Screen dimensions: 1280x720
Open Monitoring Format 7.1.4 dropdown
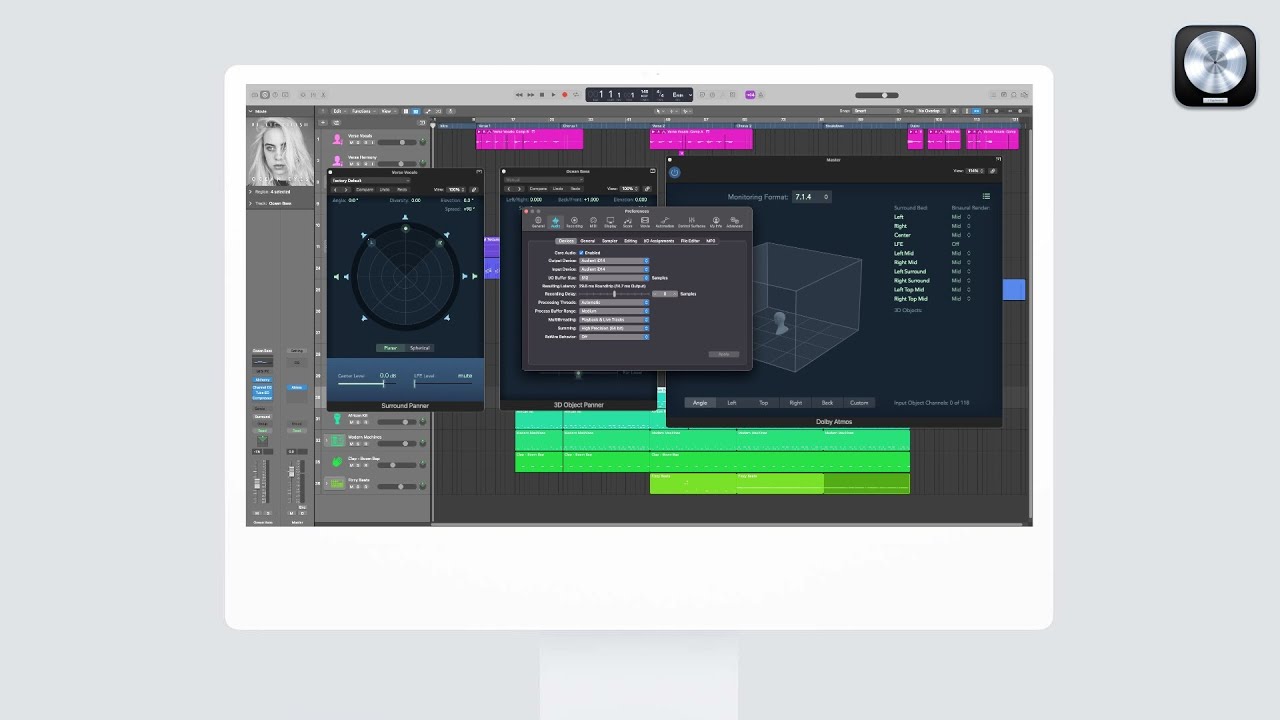pyautogui.click(x=812, y=197)
